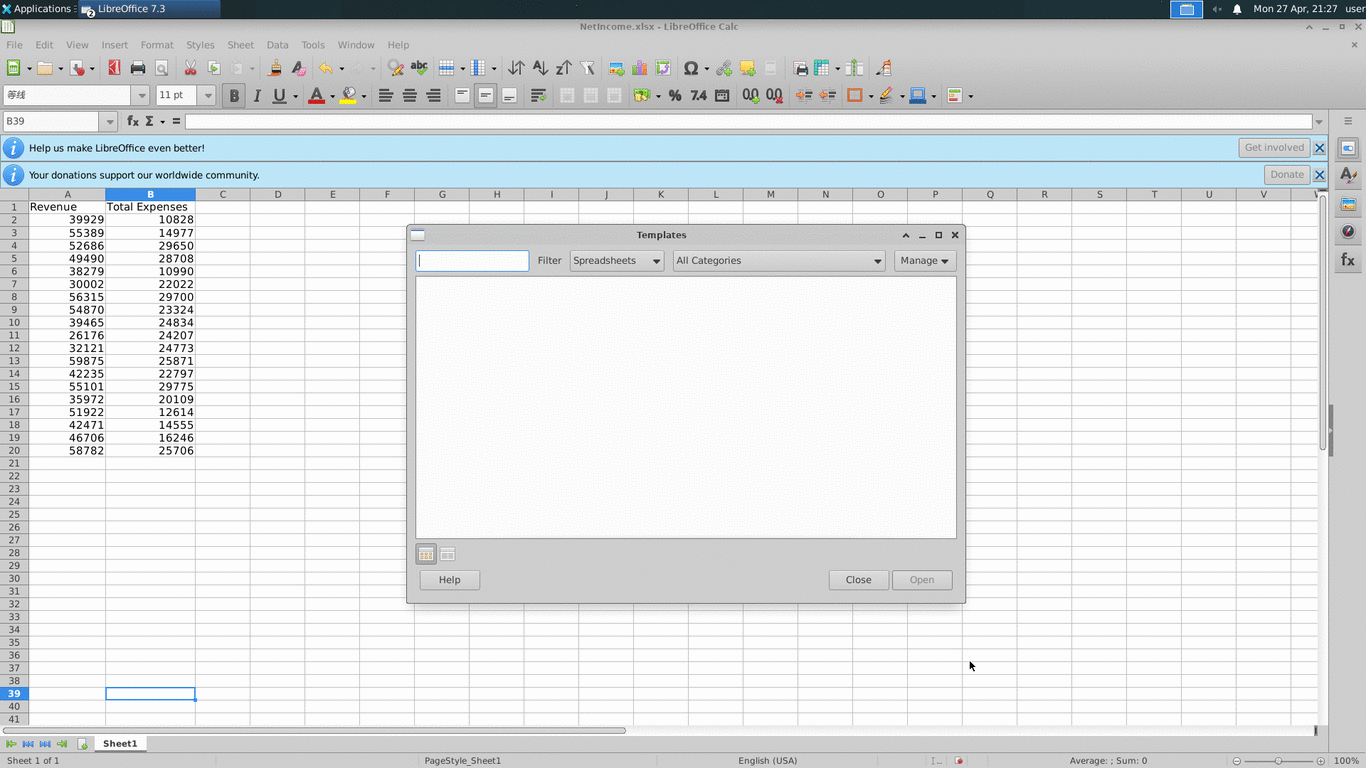Merge and center cells
The image size is (1366, 768).
[567, 95]
